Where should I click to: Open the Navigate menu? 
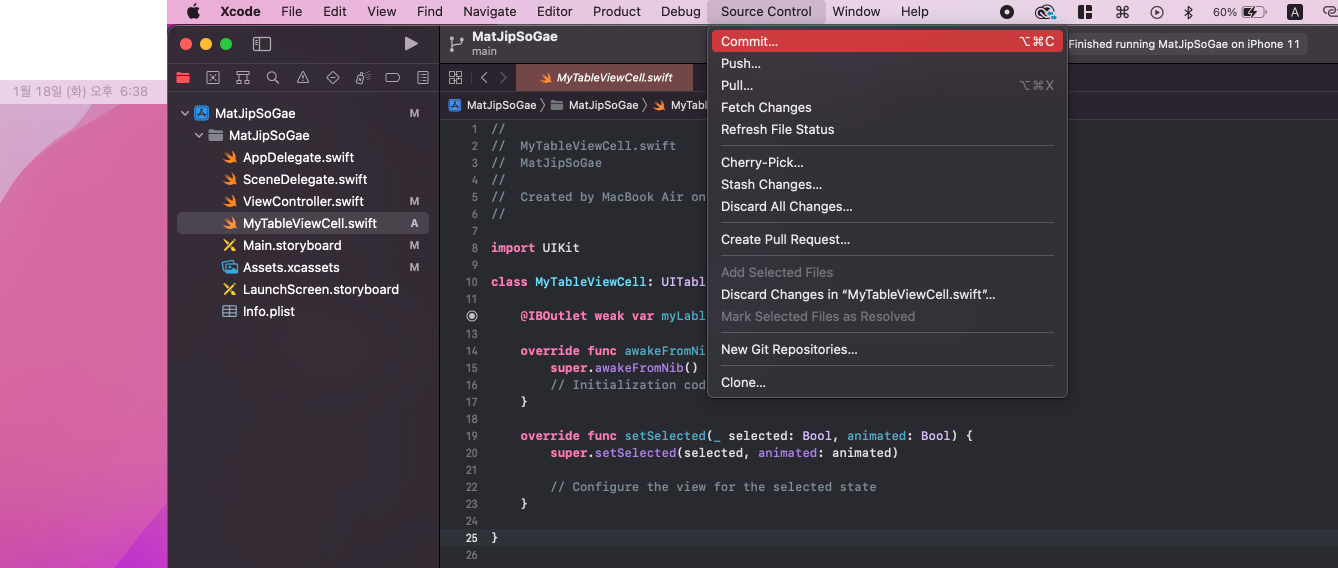point(490,11)
